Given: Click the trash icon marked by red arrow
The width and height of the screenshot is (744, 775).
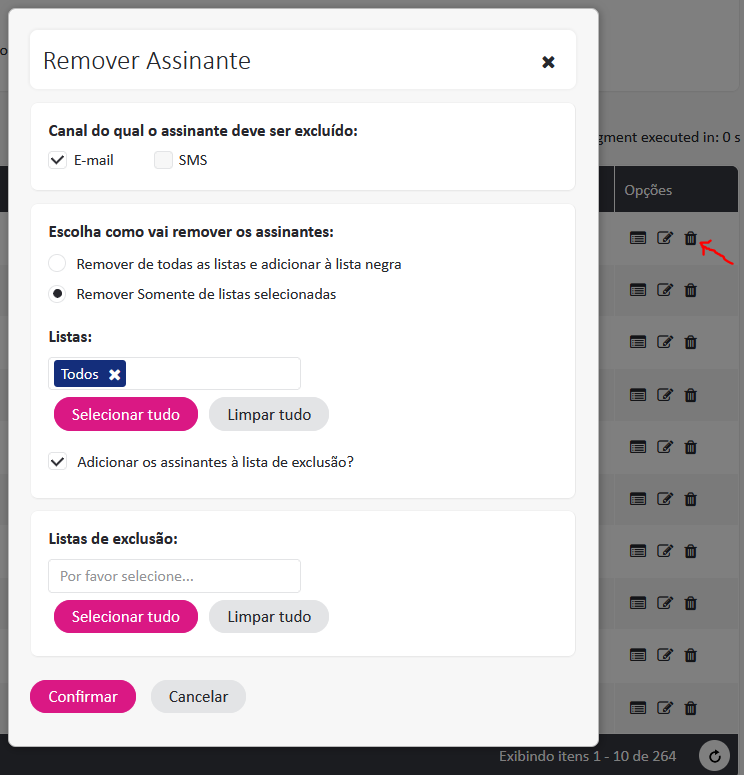Looking at the screenshot, I should [x=690, y=238].
